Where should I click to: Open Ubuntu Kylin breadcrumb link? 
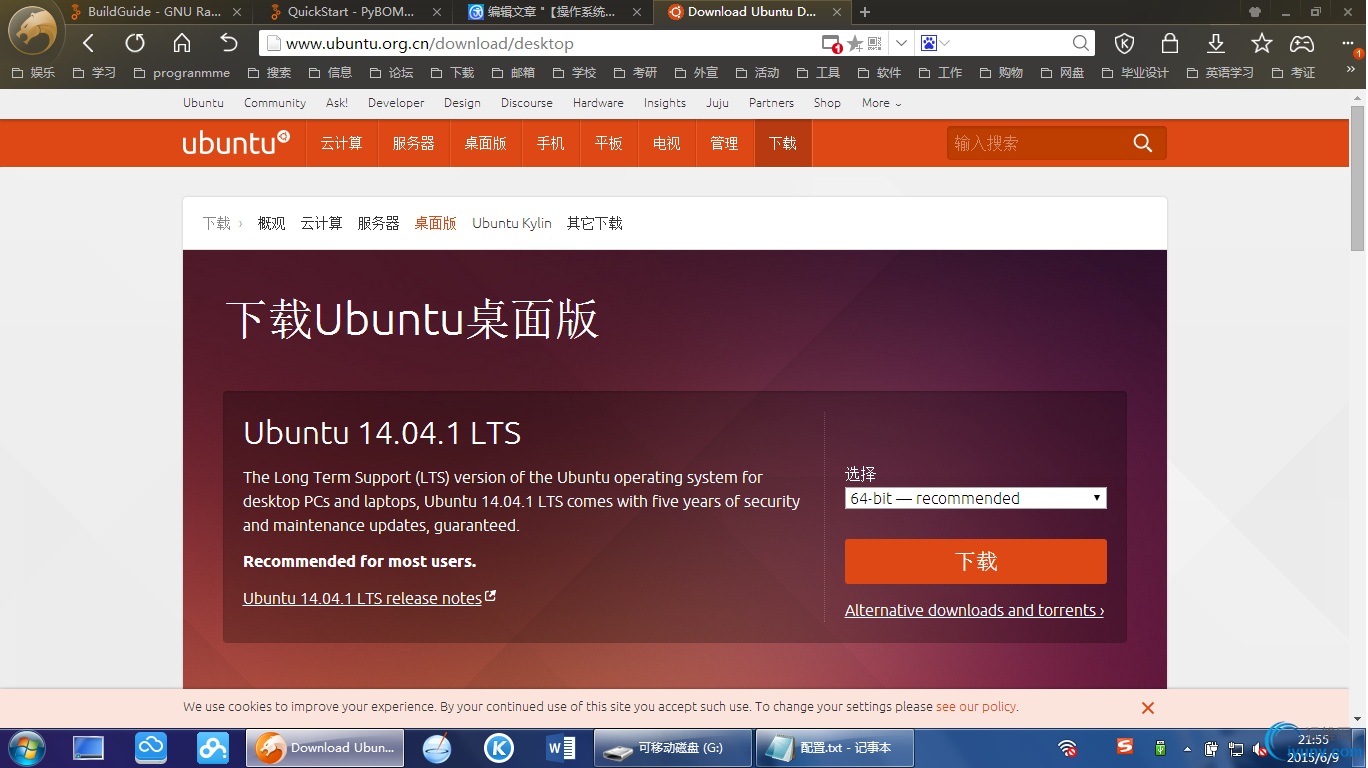(512, 223)
